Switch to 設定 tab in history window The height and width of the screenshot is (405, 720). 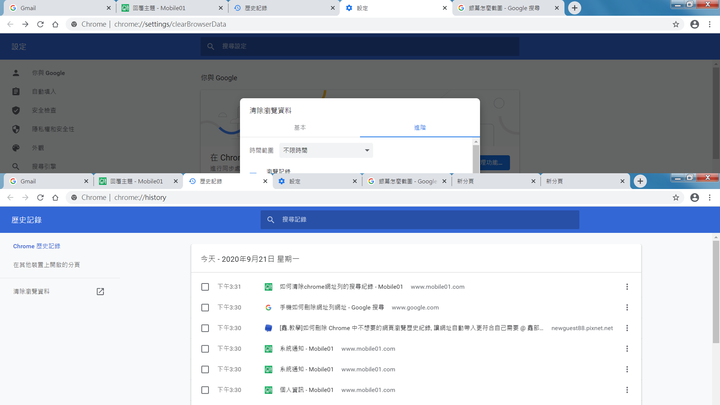pos(317,181)
